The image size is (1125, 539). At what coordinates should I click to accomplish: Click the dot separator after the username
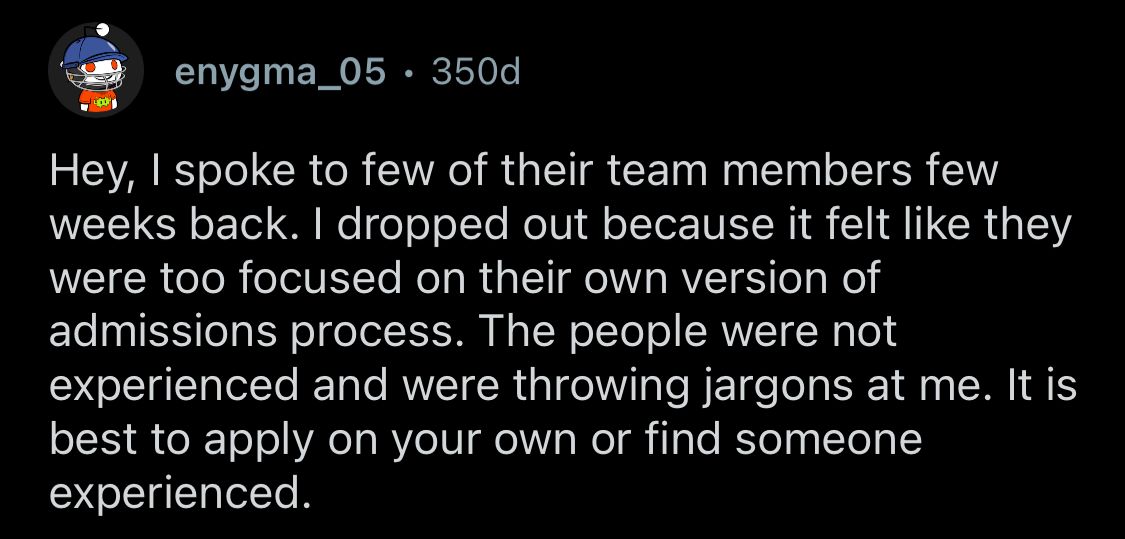point(408,72)
